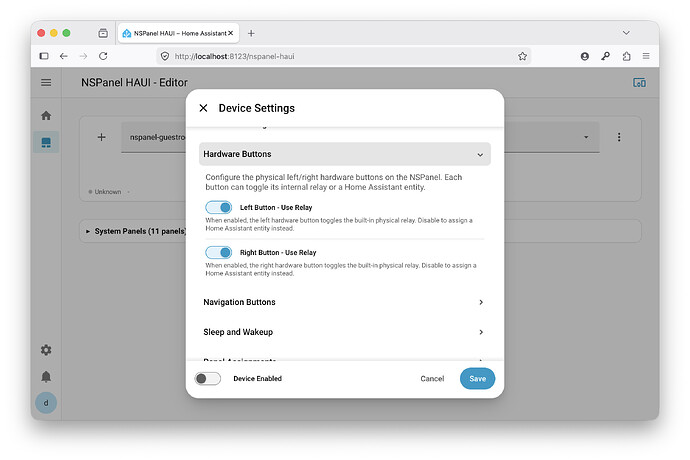Click the address bar URL
The height and width of the screenshot is (460, 690).
tap(235, 56)
